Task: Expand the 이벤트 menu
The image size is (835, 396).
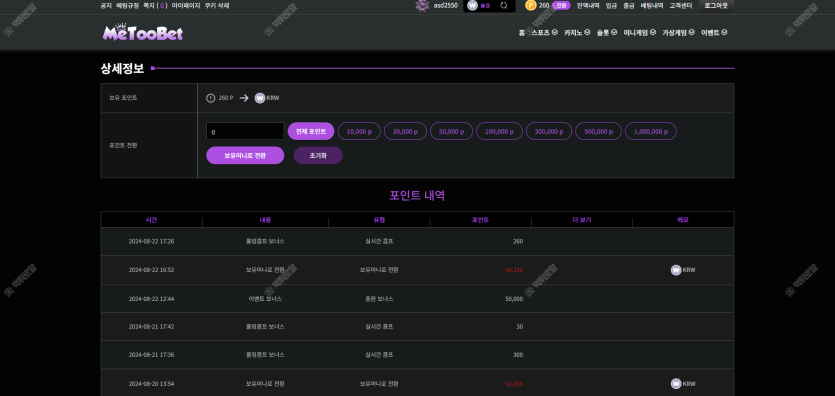Action: click(x=714, y=32)
